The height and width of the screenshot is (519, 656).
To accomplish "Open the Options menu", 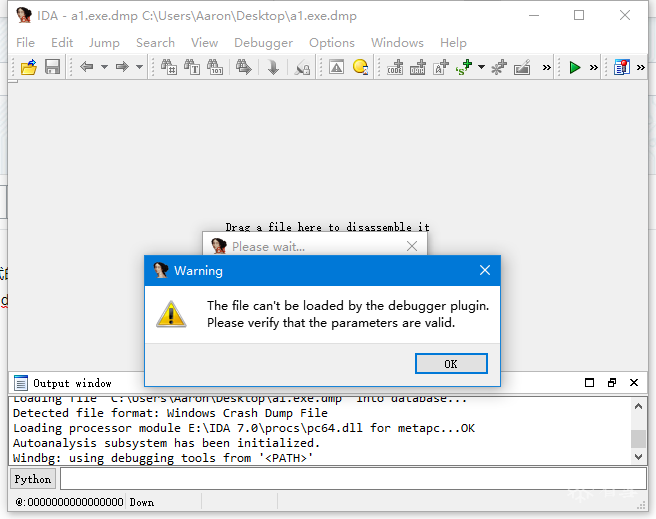I will point(332,43).
